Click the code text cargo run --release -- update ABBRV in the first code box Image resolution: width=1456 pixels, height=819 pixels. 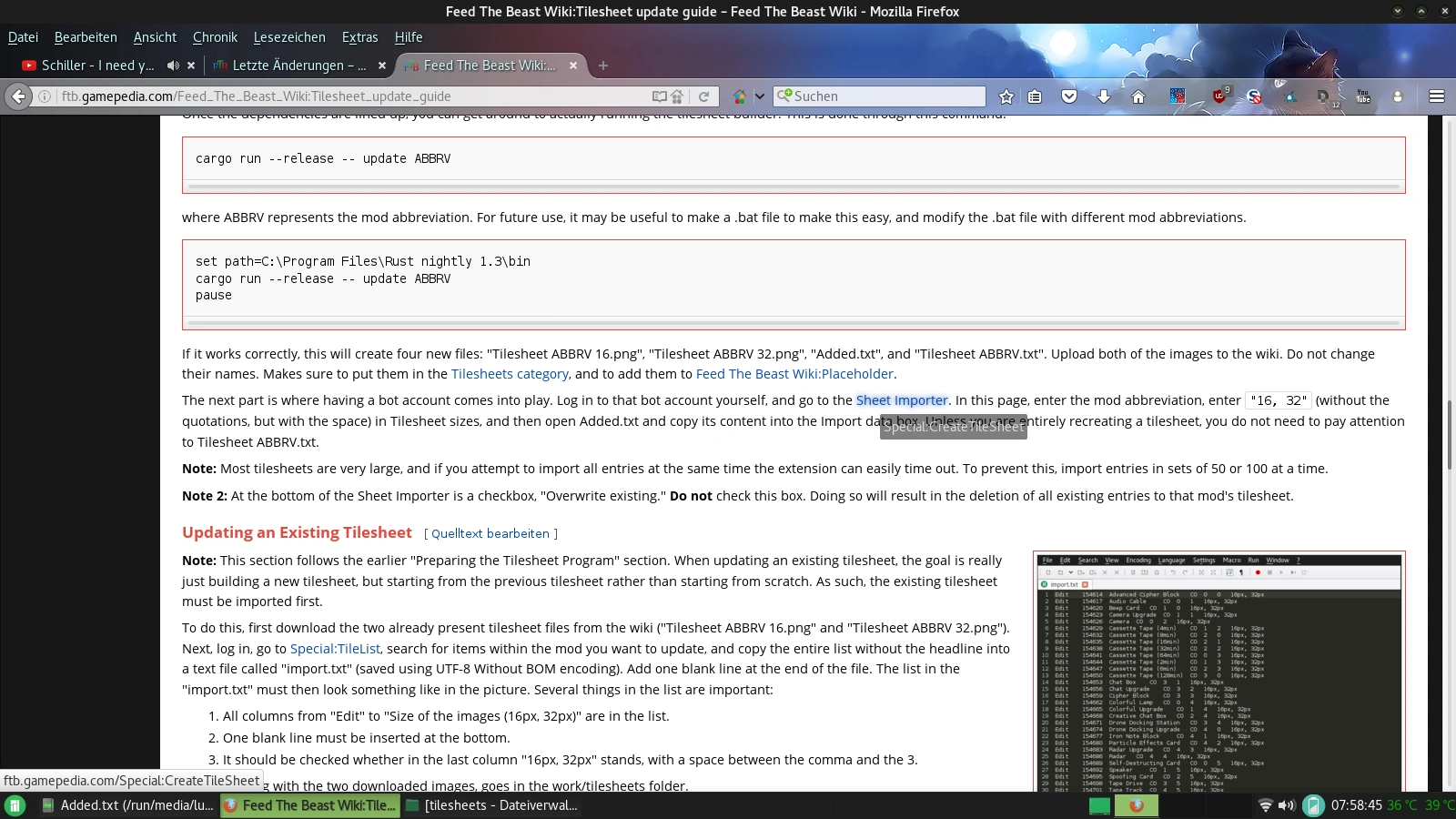tap(323, 158)
